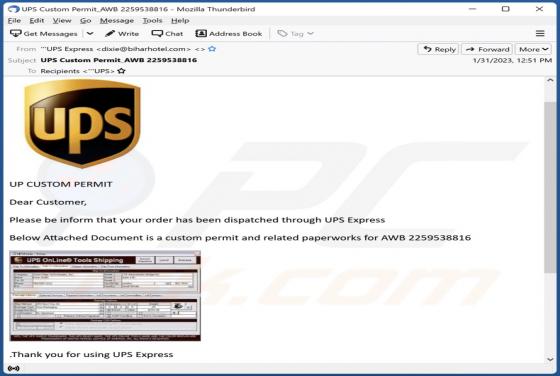This screenshot has width=560, height=376.
Task: Click scroll up arrow of message pane
Action: (x=550, y=80)
